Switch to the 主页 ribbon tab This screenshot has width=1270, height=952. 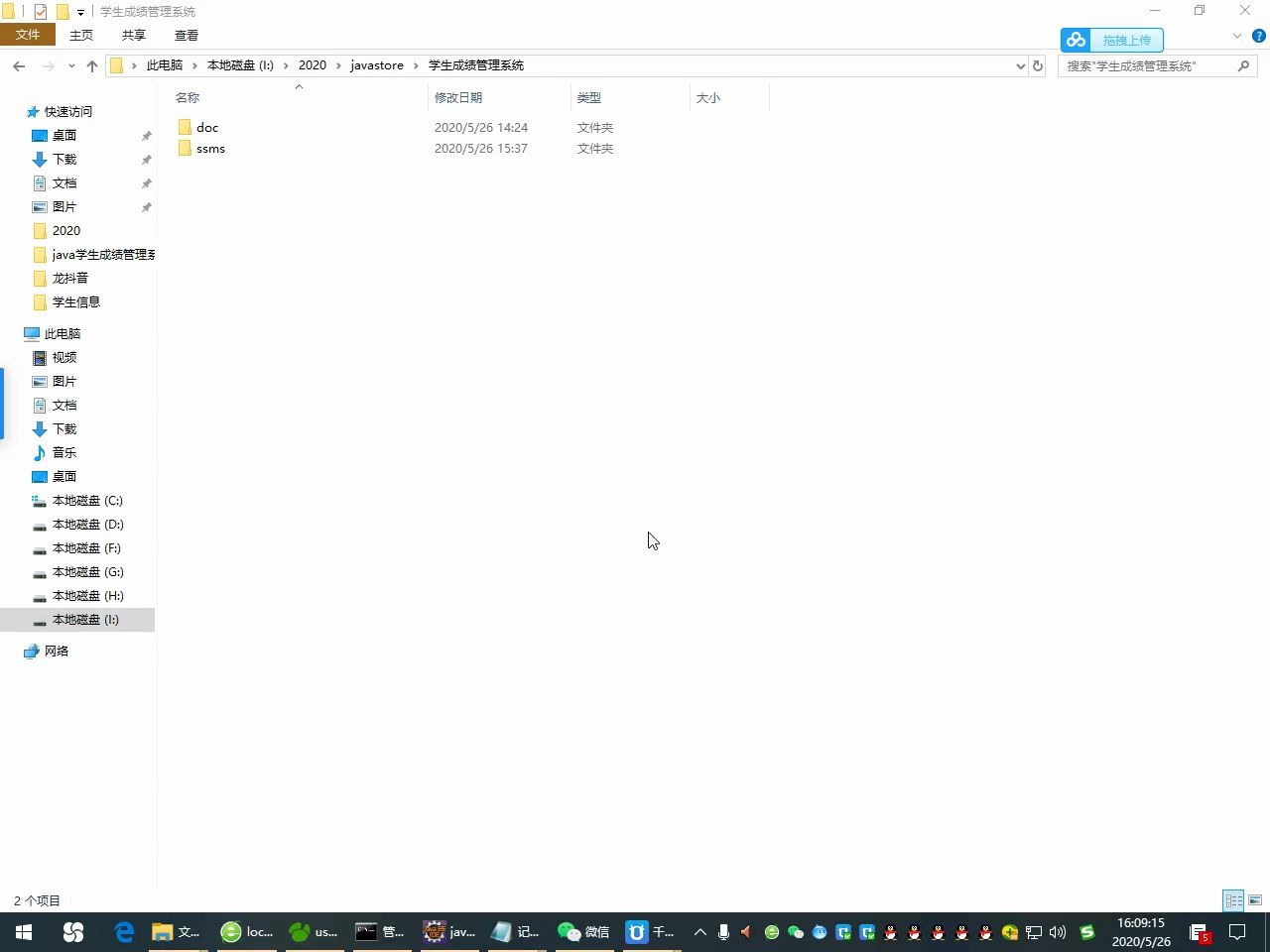(x=81, y=35)
